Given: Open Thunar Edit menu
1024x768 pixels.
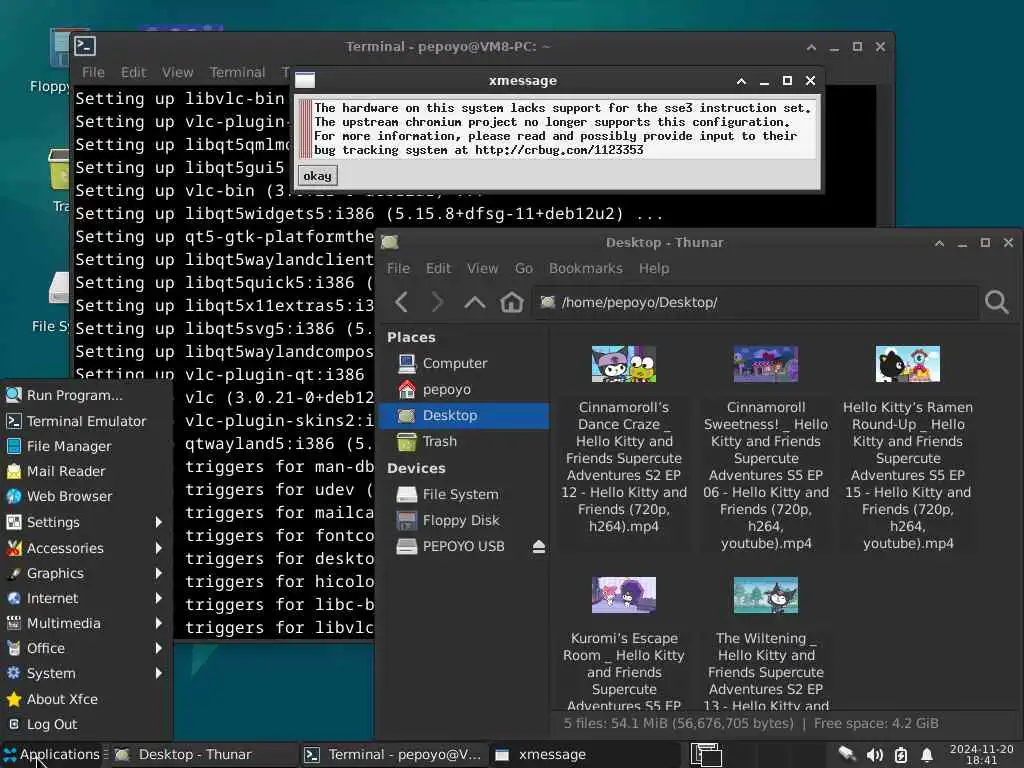Looking at the screenshot, I should click(438, 268).
